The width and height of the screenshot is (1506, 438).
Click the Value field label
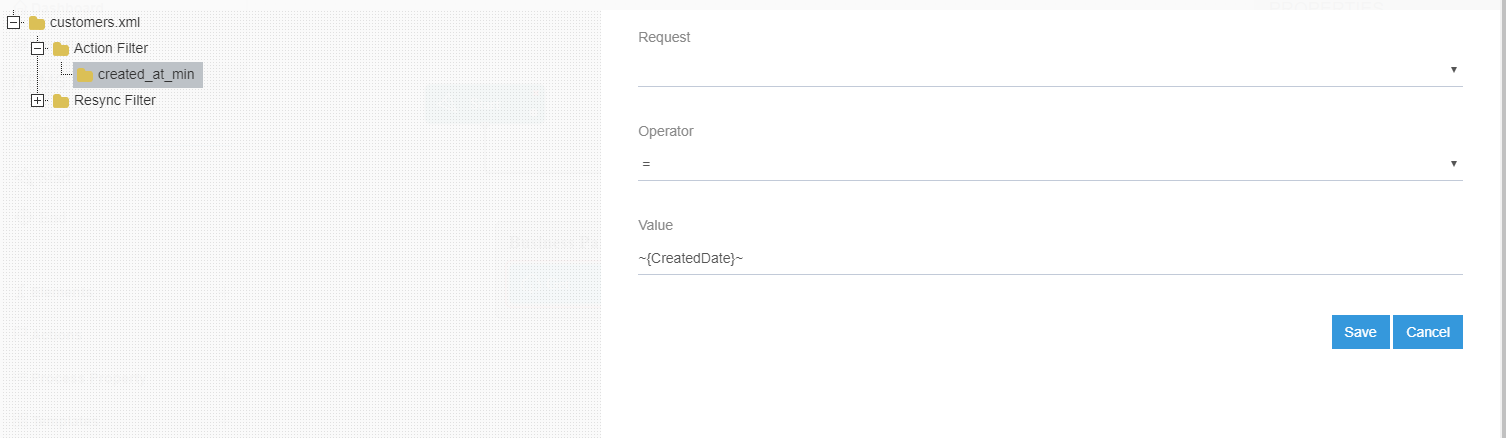[x=655, y=225]
